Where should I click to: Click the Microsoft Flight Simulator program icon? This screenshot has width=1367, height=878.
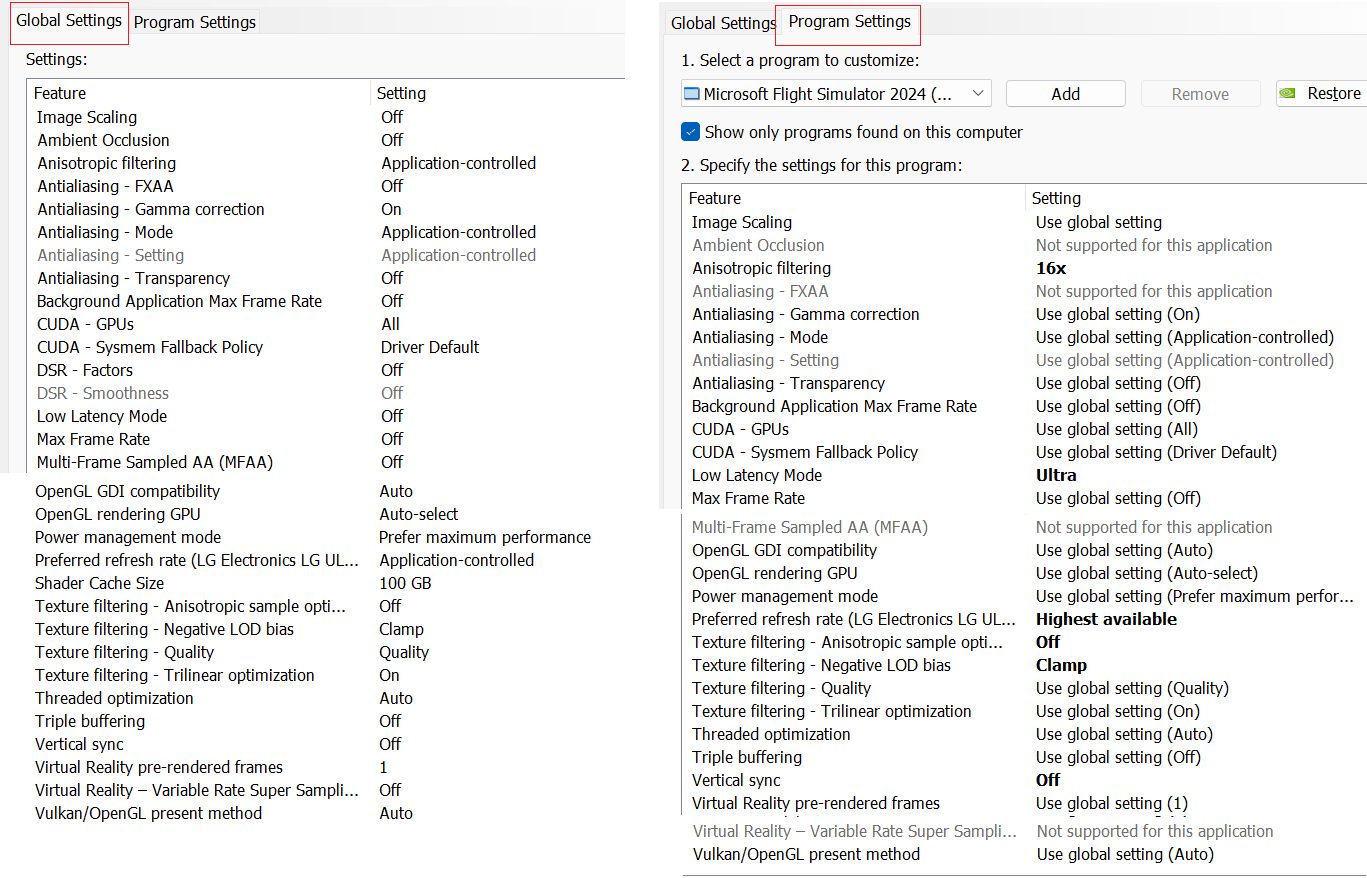[691, 94]
